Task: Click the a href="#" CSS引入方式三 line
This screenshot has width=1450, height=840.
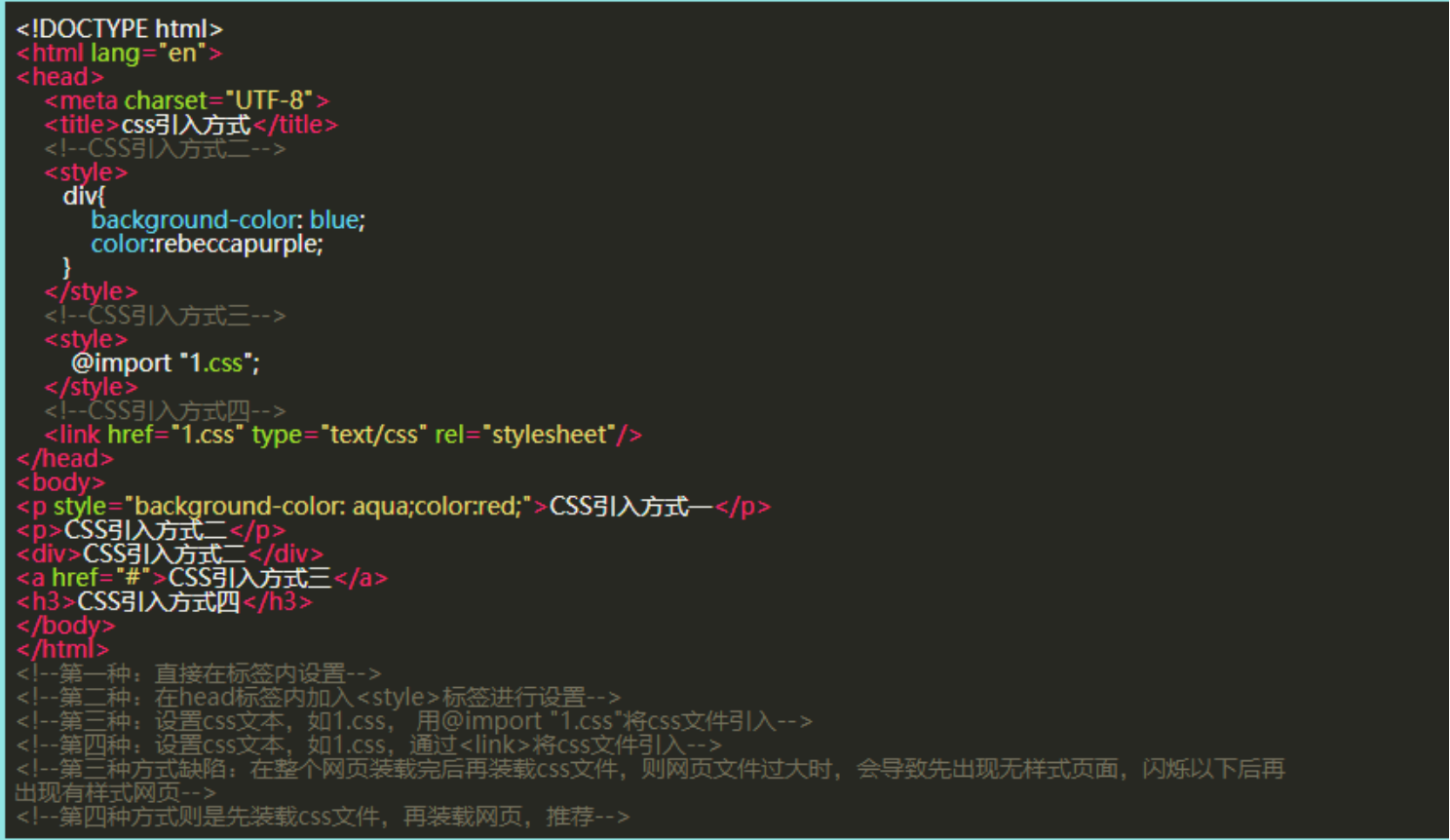Action: click(202, 578)
